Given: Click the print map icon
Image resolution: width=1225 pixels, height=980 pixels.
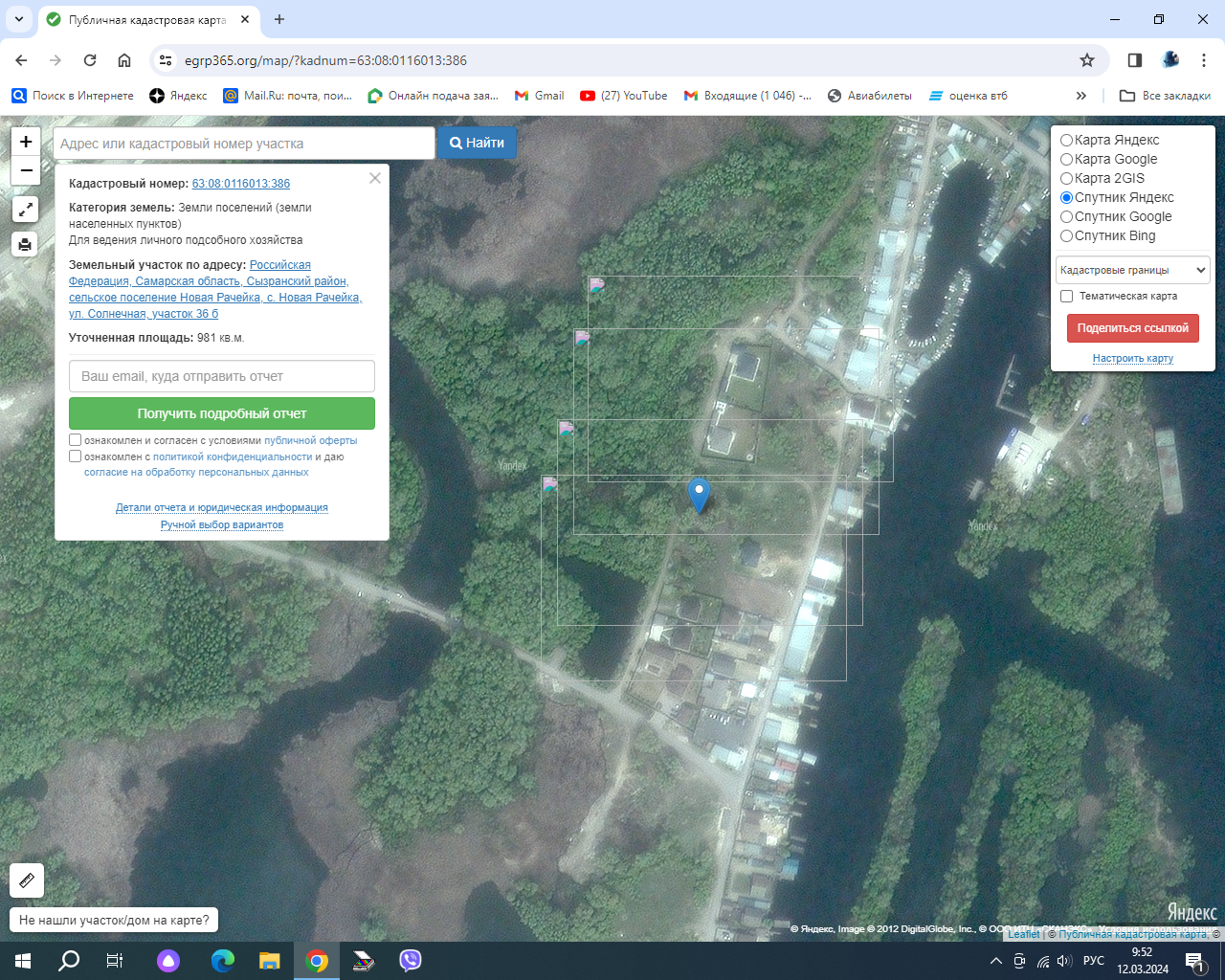Looking at the screenshot, I should point(26,244).
